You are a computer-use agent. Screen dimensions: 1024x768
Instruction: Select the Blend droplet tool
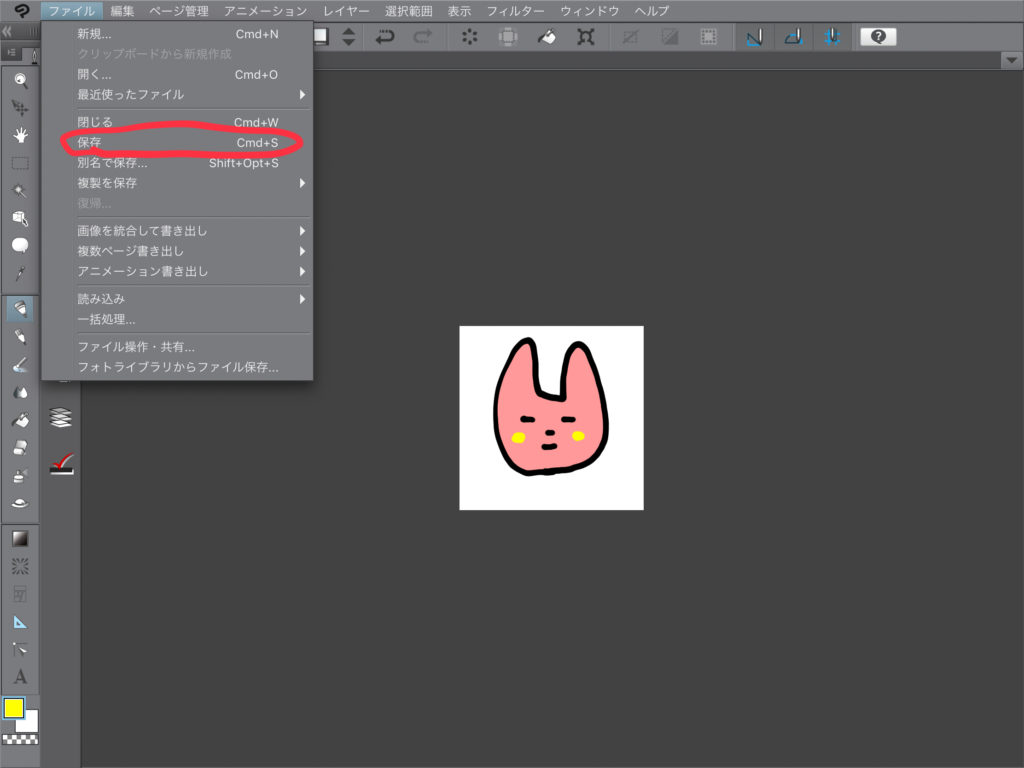point(20,392)
